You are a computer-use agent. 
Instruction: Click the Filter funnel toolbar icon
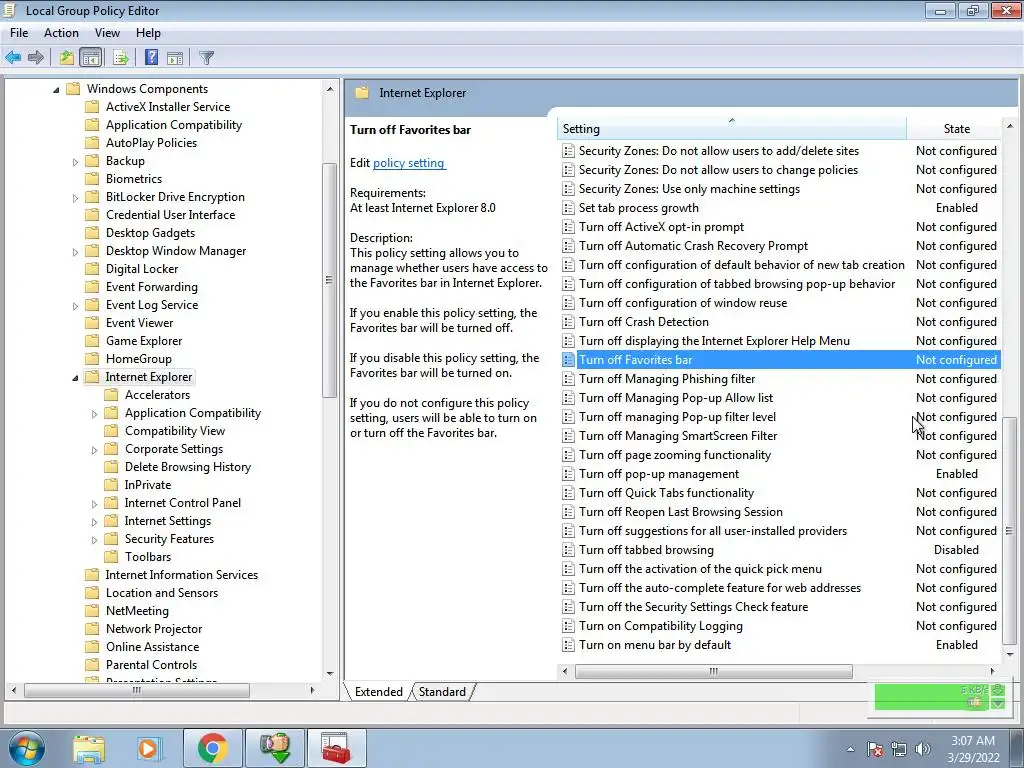point(206,57)
